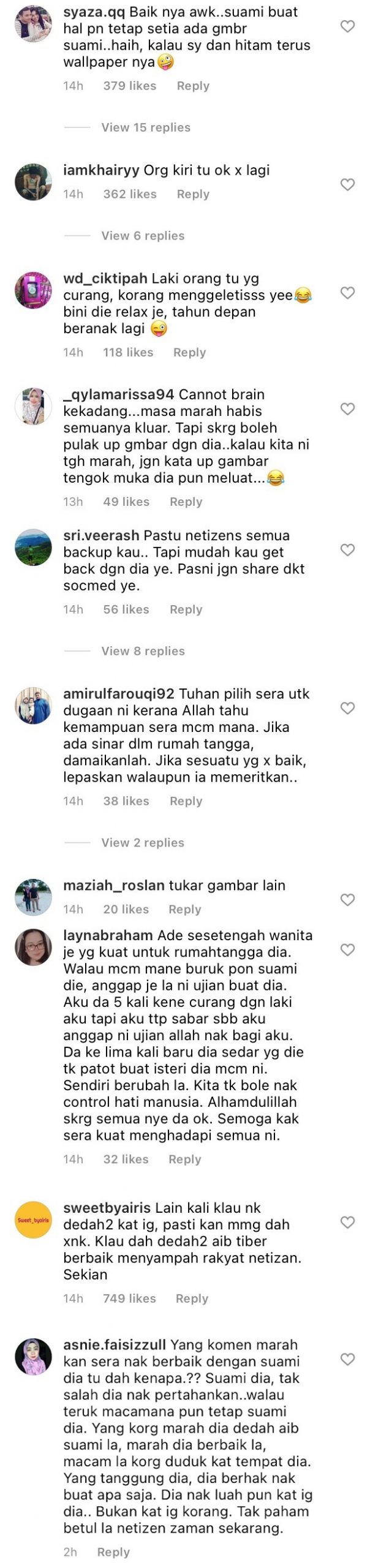Toggle like on laynabraham's comment
This screenshot has height=1568, width=381.
click(347, 950)
